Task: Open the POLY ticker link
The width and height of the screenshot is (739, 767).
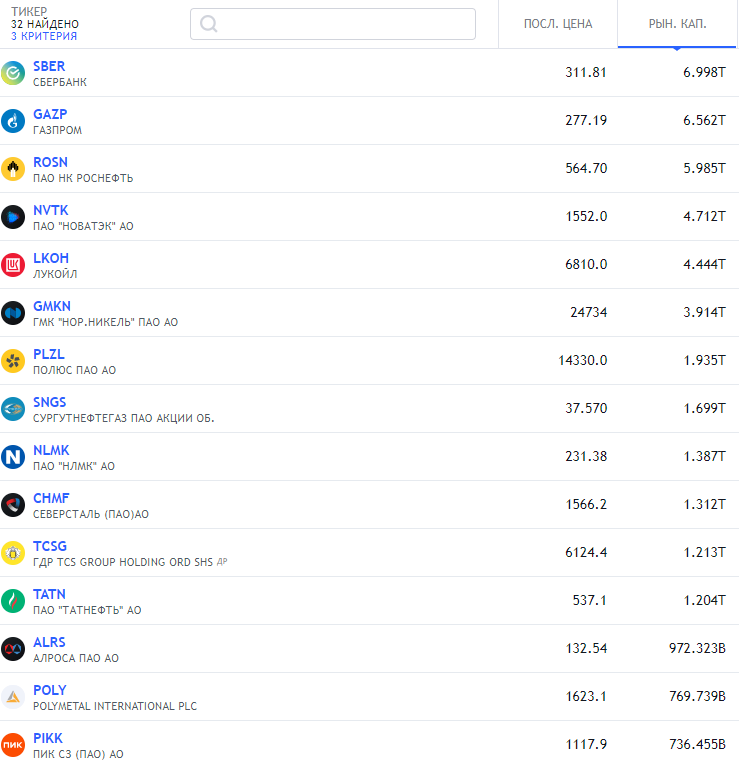Action: 49,689
